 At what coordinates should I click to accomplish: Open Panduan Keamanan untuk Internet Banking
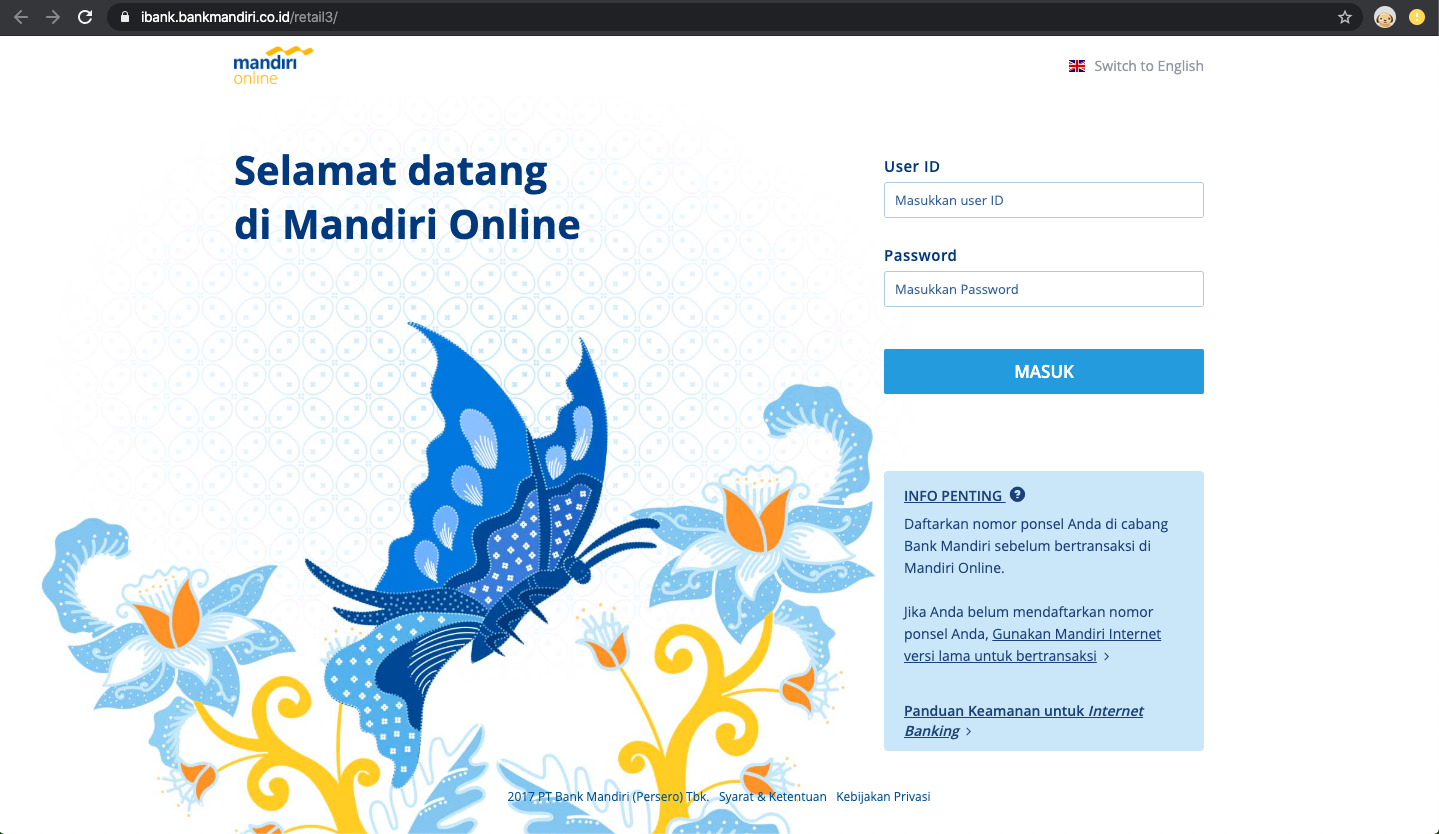click(1023, 711)
